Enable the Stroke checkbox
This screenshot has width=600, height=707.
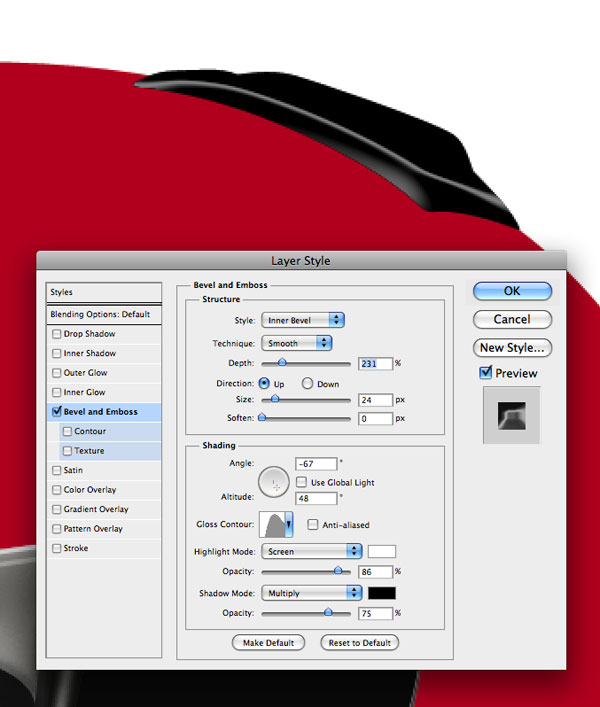pos(56,548)
